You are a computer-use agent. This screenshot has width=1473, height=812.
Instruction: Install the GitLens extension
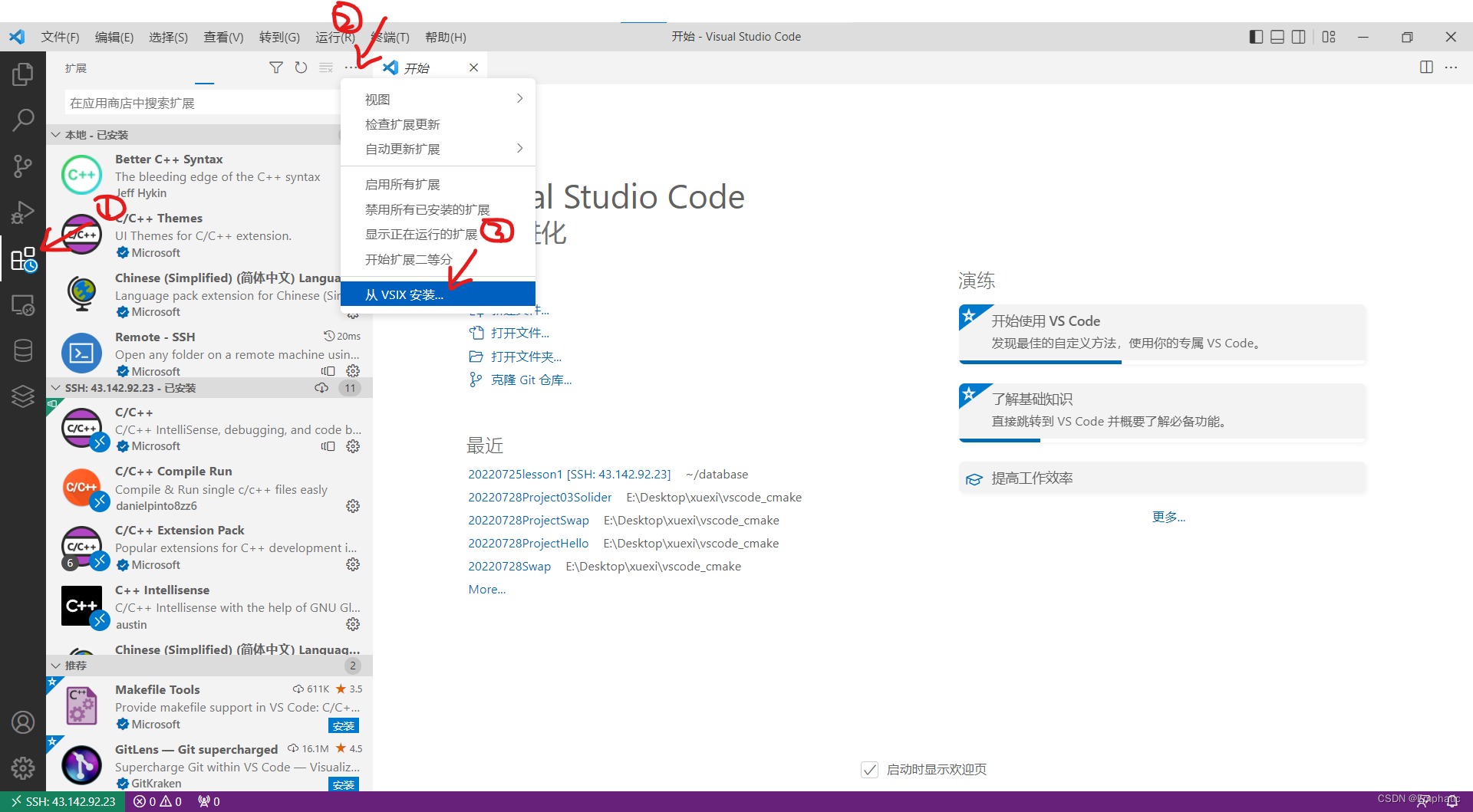coord(344,784)
